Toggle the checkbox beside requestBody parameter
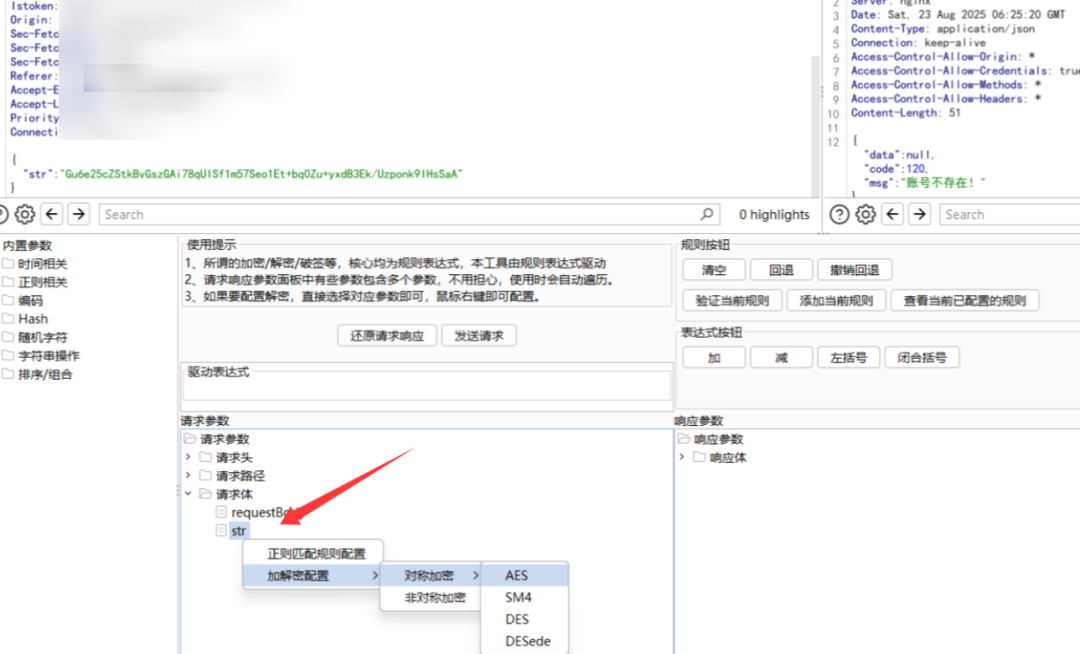Image resolution: width=1080 pixels, height=654 pixels. (x=221, y=512)
